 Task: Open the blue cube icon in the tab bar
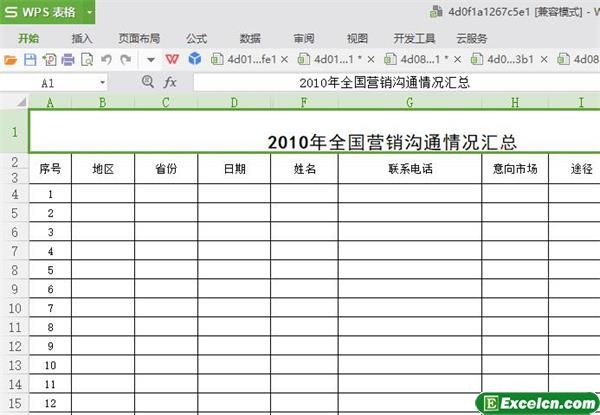coord(195,59)
